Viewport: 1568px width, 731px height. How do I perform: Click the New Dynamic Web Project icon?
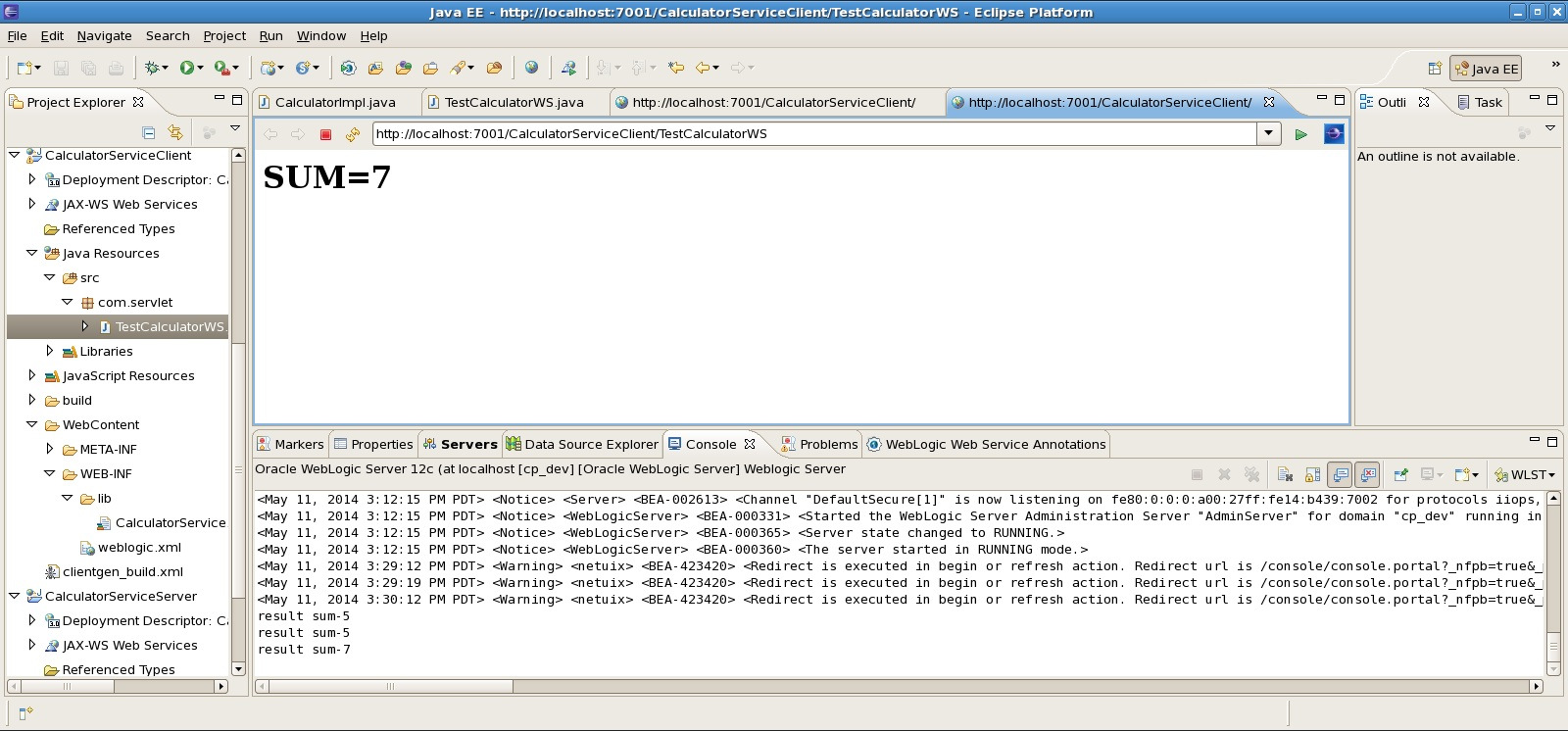(x=268, y=68)
